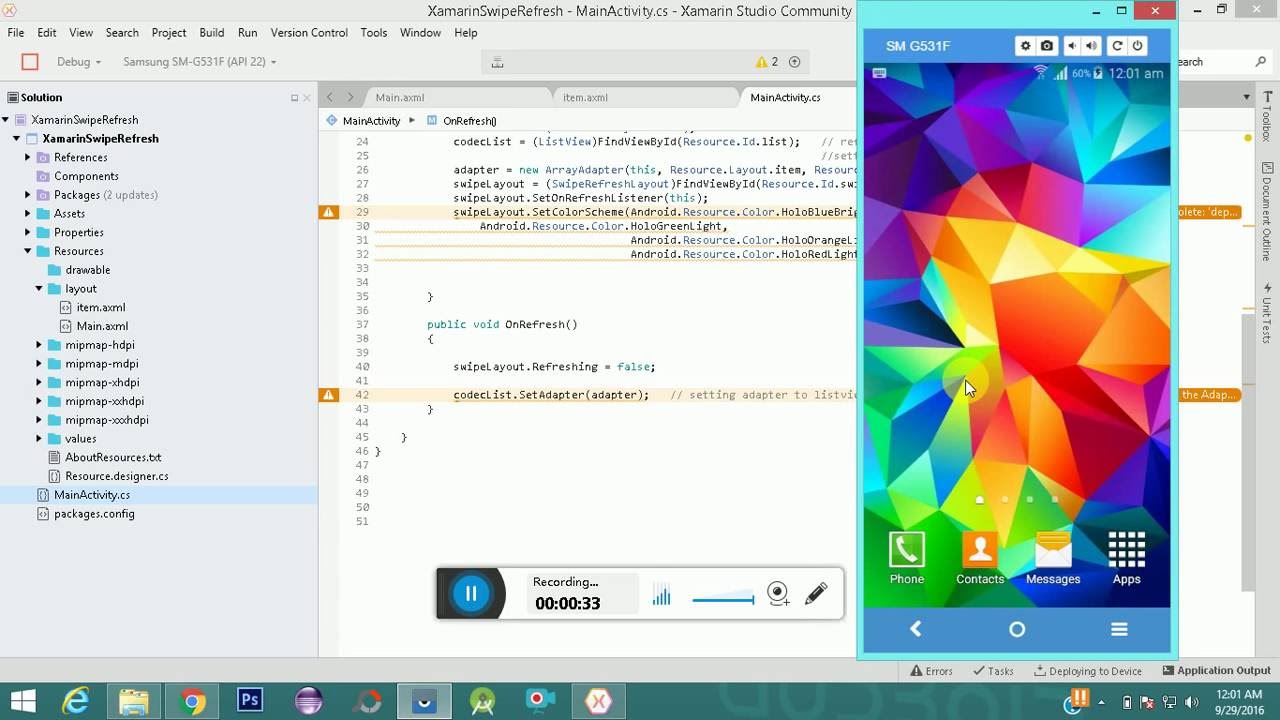Open the recorder pencil annotation tool

[x=816, y=594]
